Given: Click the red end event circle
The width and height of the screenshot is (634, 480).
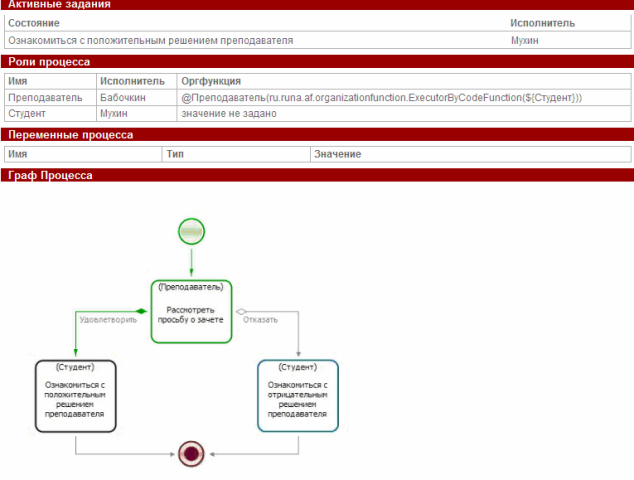Looking at the screenshot, I should click(191, 454).
